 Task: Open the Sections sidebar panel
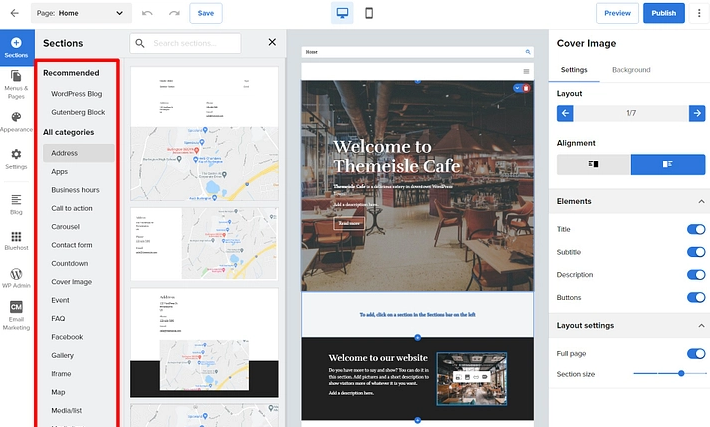click(16, 48)
